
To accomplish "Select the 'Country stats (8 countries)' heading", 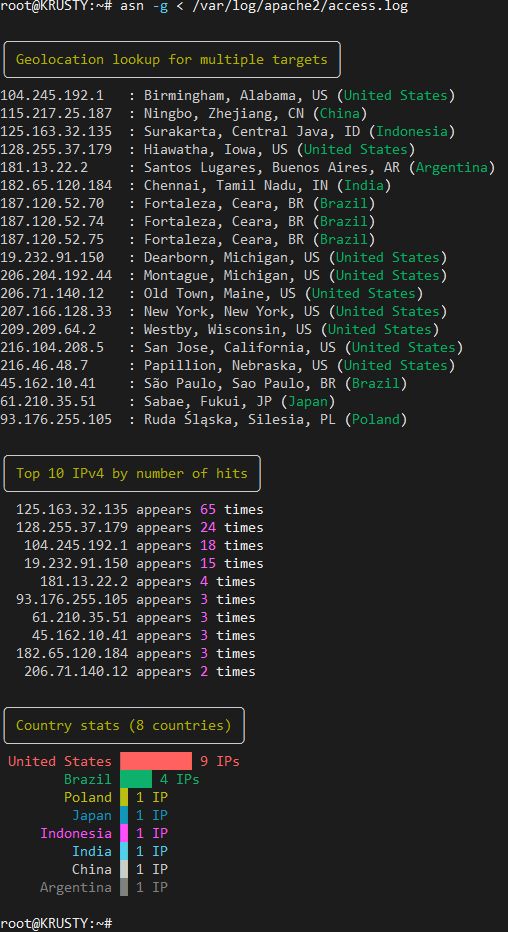I will pyautogui.click(x=124, y=725).
